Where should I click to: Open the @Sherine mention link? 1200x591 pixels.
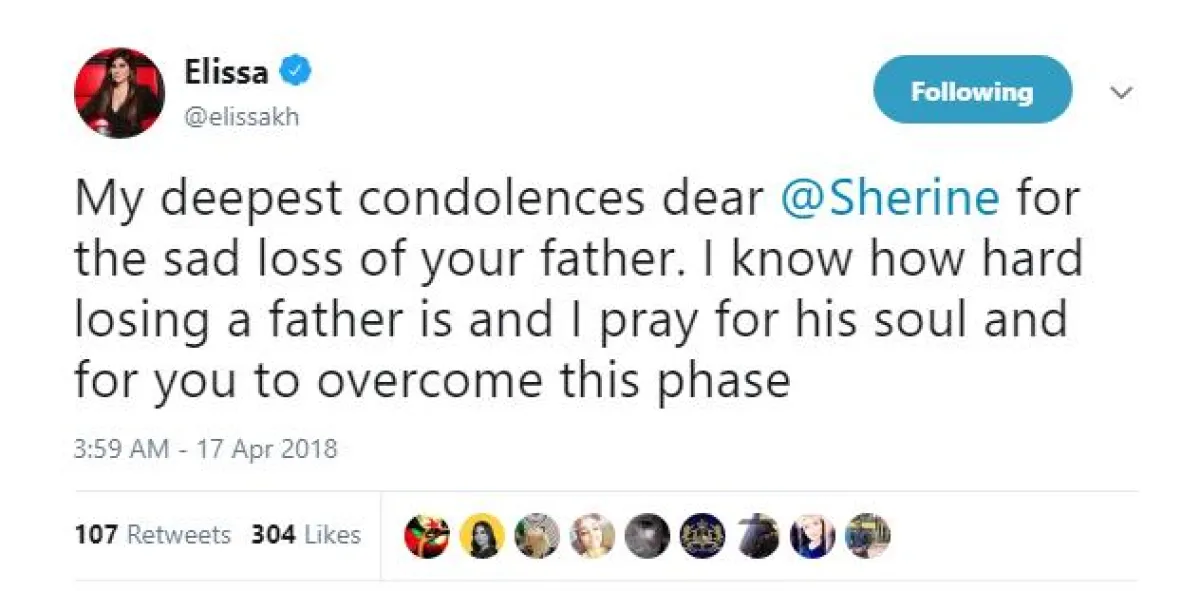[x=888, y=200]
